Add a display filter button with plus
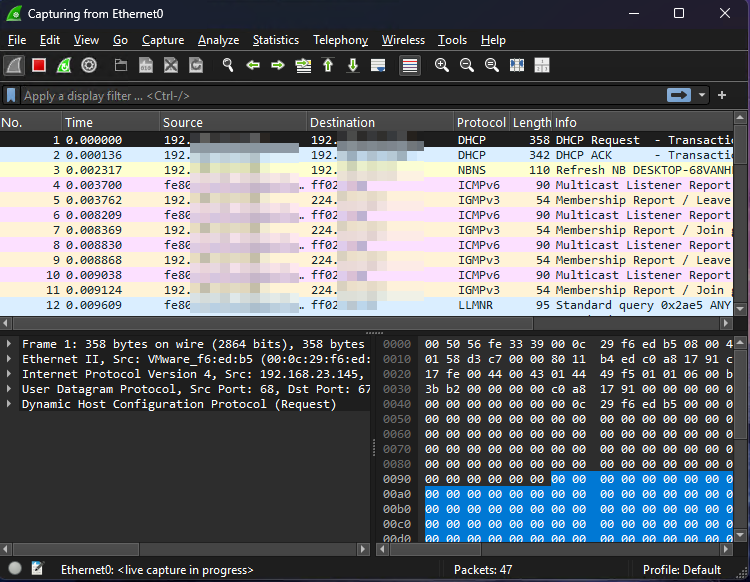The width and height of the screenshot is (750, 582). pos(722,95)
